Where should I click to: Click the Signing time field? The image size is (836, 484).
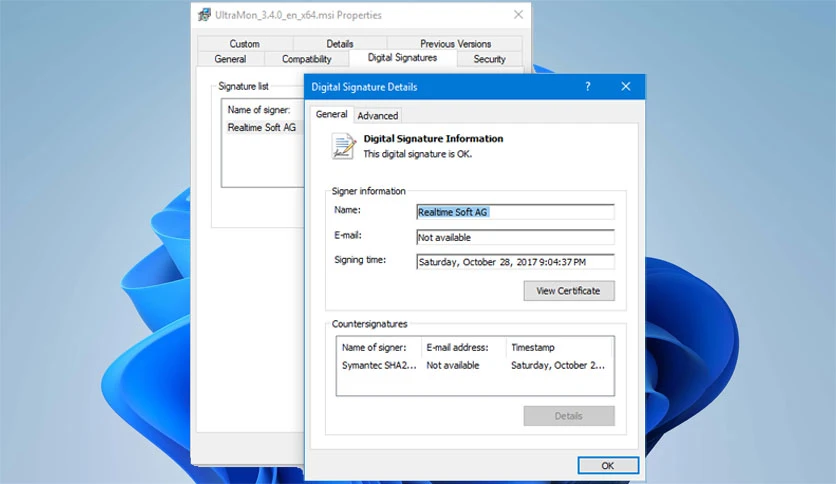(515, 262)
